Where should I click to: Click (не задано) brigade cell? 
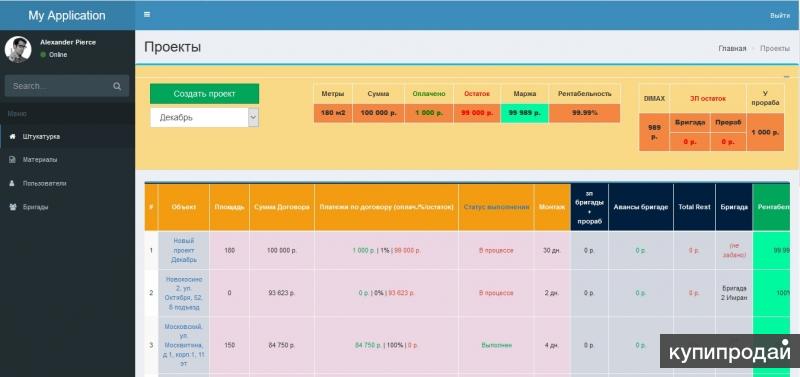coord(734,250)
